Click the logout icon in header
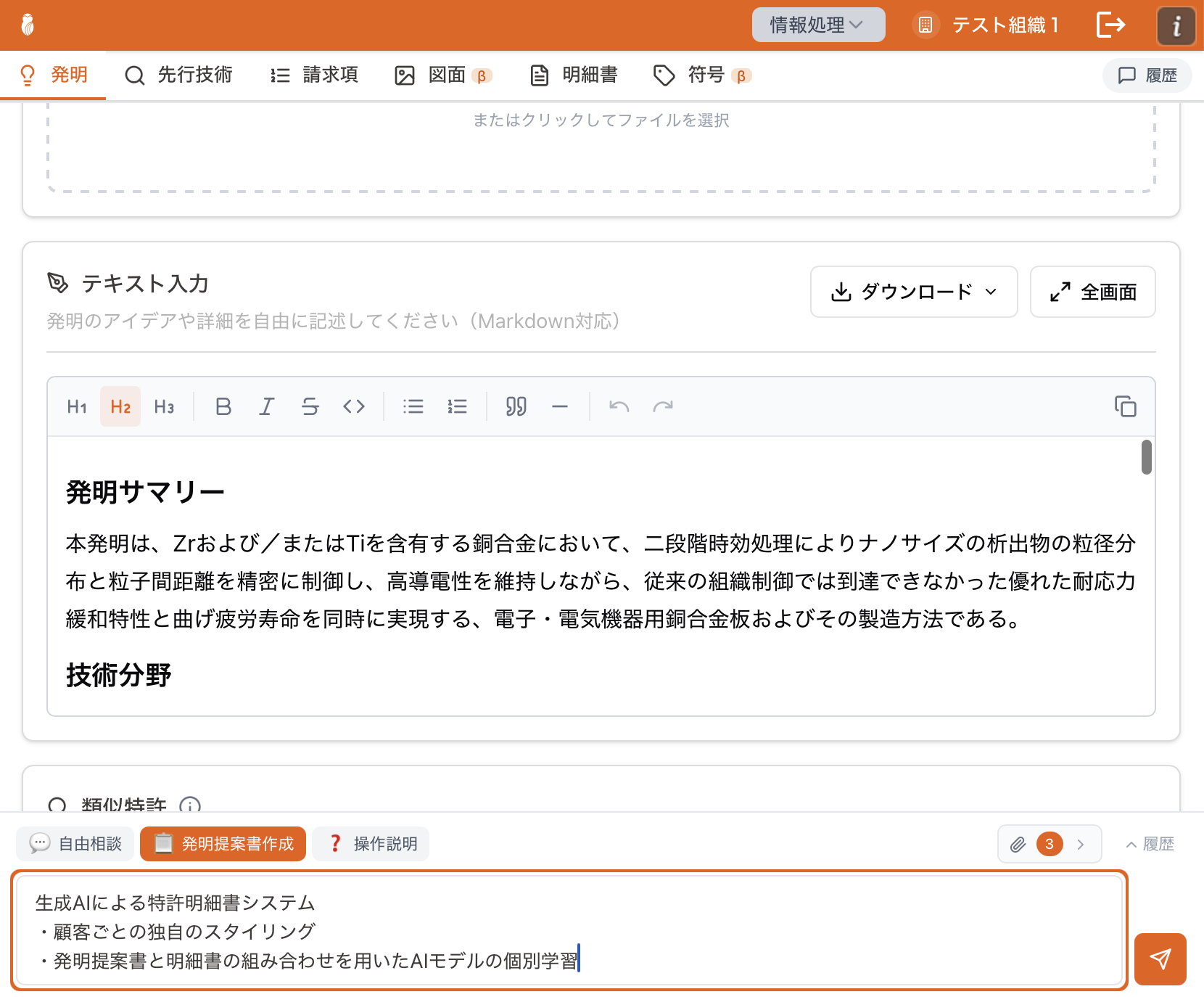This screenshot has height=997, width=1204. coord(1110,25)
